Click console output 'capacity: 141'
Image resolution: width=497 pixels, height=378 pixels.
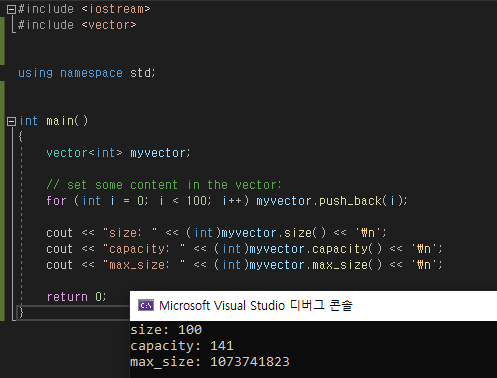182,346
